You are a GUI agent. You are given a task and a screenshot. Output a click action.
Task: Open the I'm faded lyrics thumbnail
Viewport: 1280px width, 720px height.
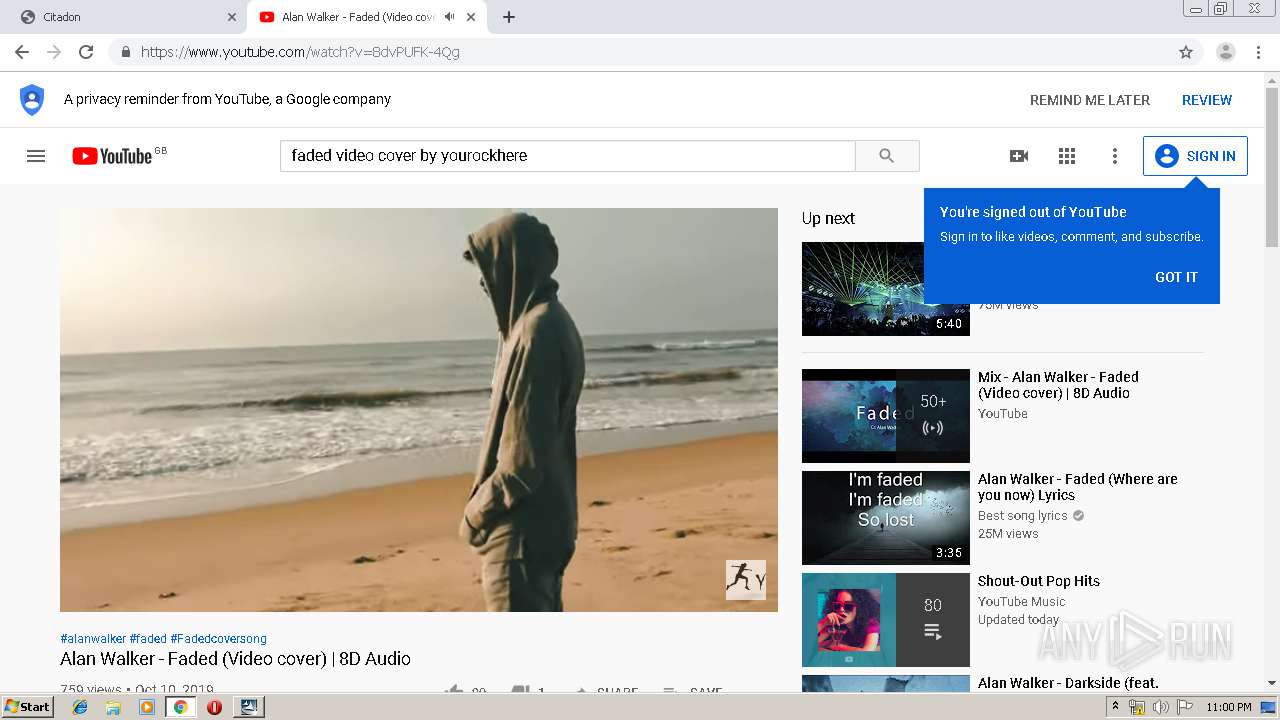(886, 518)
